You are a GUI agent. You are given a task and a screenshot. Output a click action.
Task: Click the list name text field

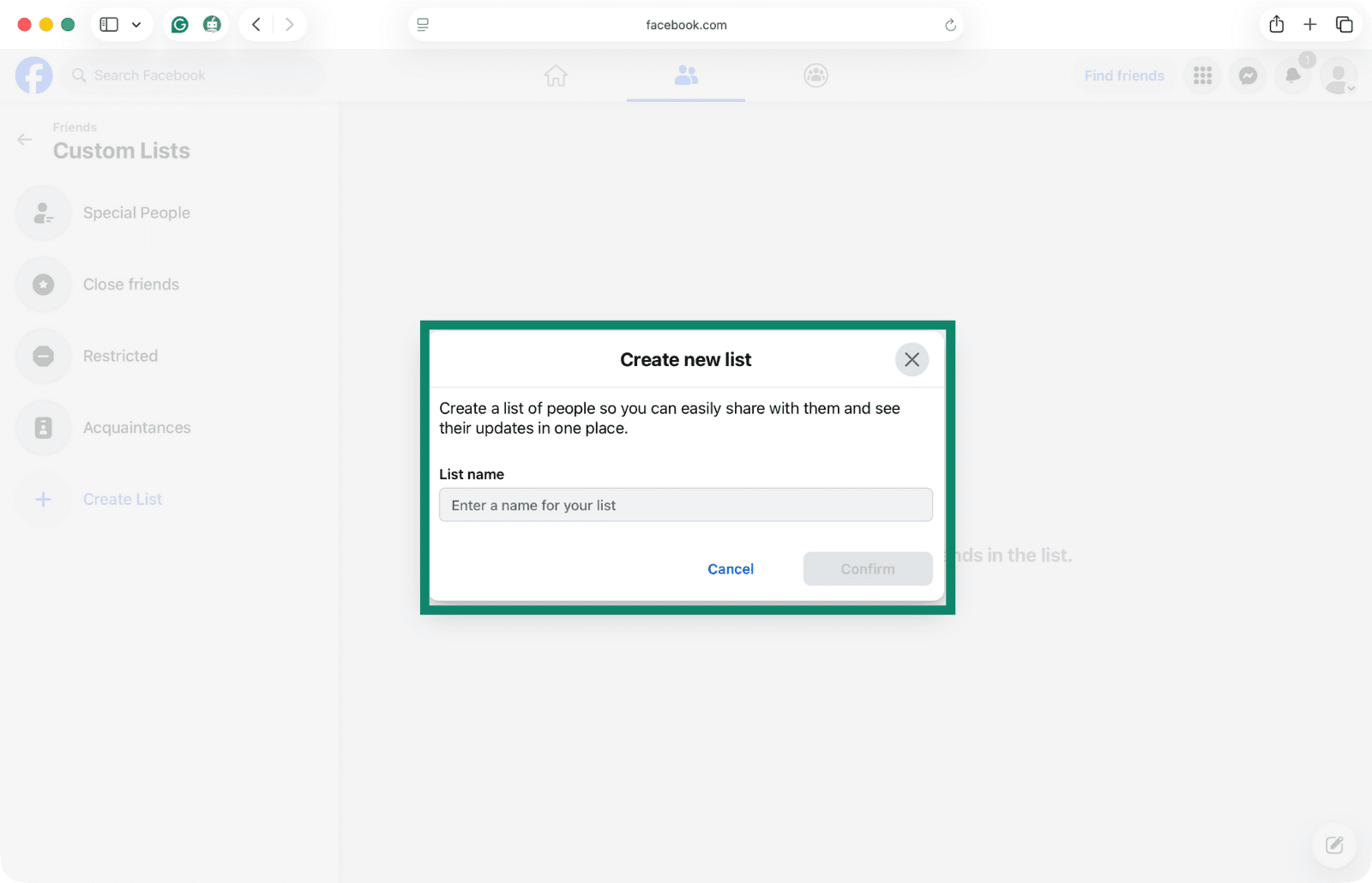pyautogui.click(x=685, y=505)
